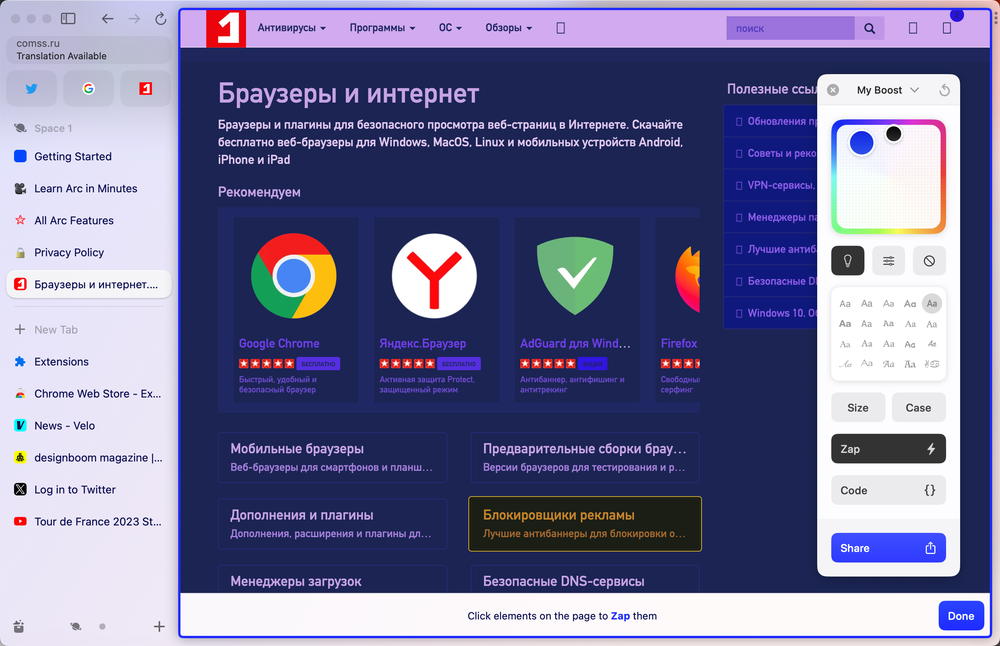Select the symbols dingbat font swatch
The image size is (1000, 646).
(932, 364)
